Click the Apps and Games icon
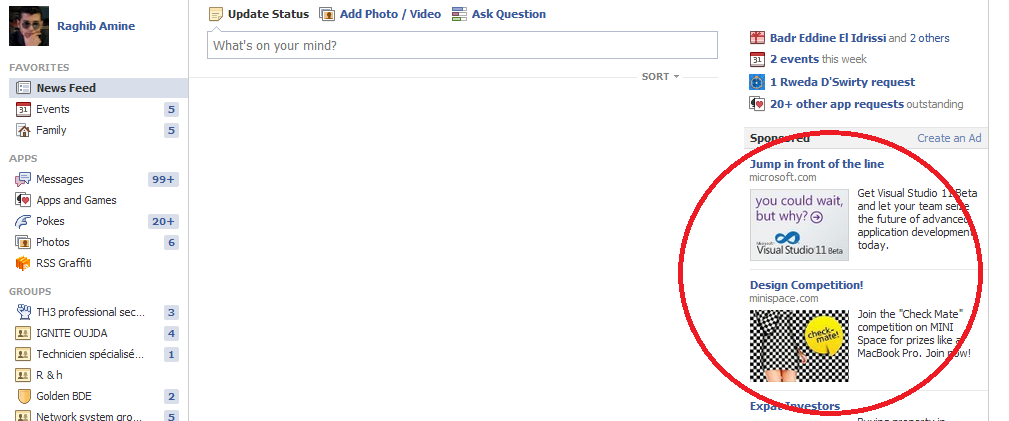The height and width of the screenshot is (421, 1009). [23, 200]
